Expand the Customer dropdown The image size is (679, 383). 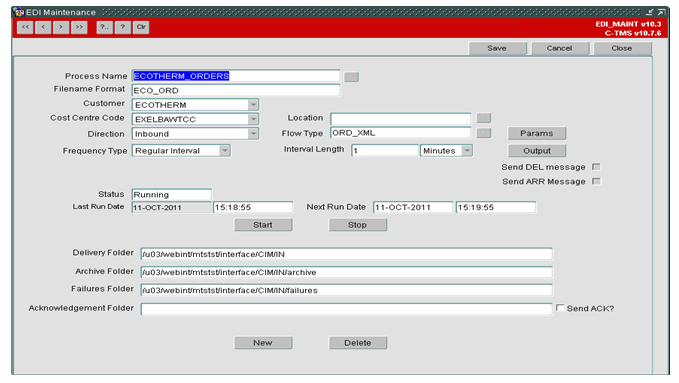(x=253, y=105)
